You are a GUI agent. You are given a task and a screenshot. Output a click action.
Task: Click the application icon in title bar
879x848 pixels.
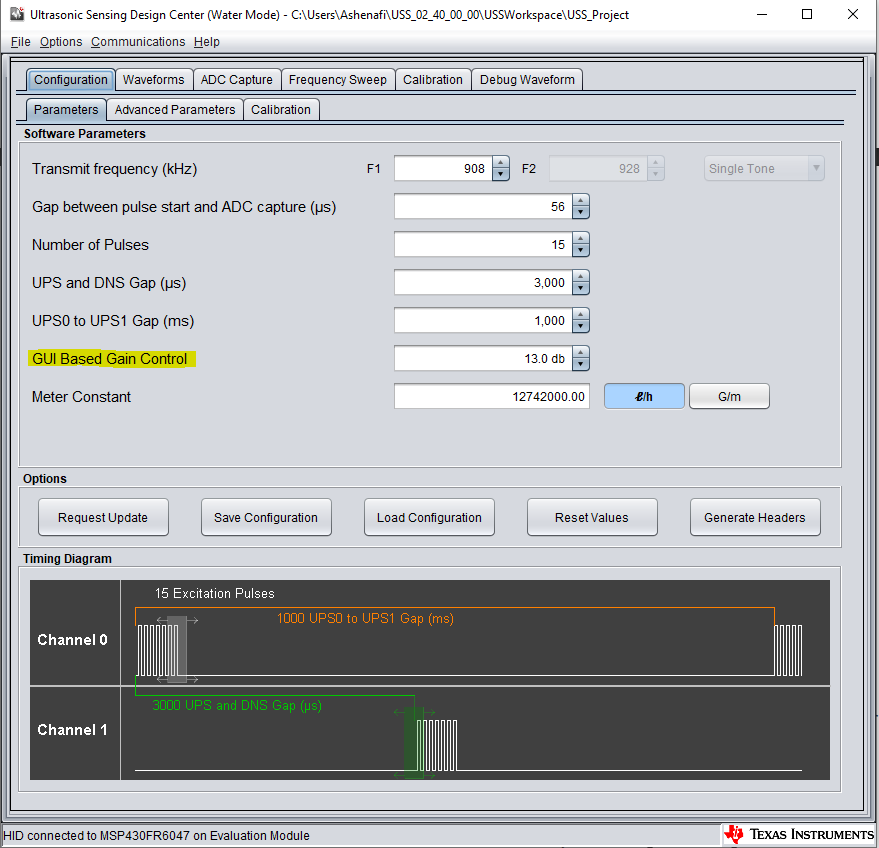point(17,14)
